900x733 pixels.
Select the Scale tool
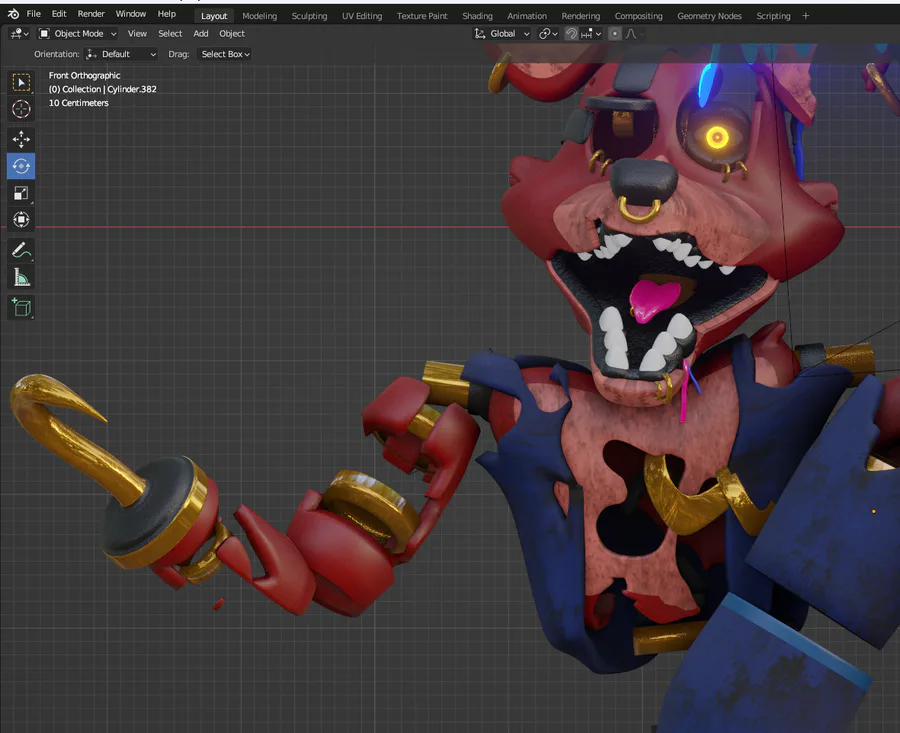(21, 193)
